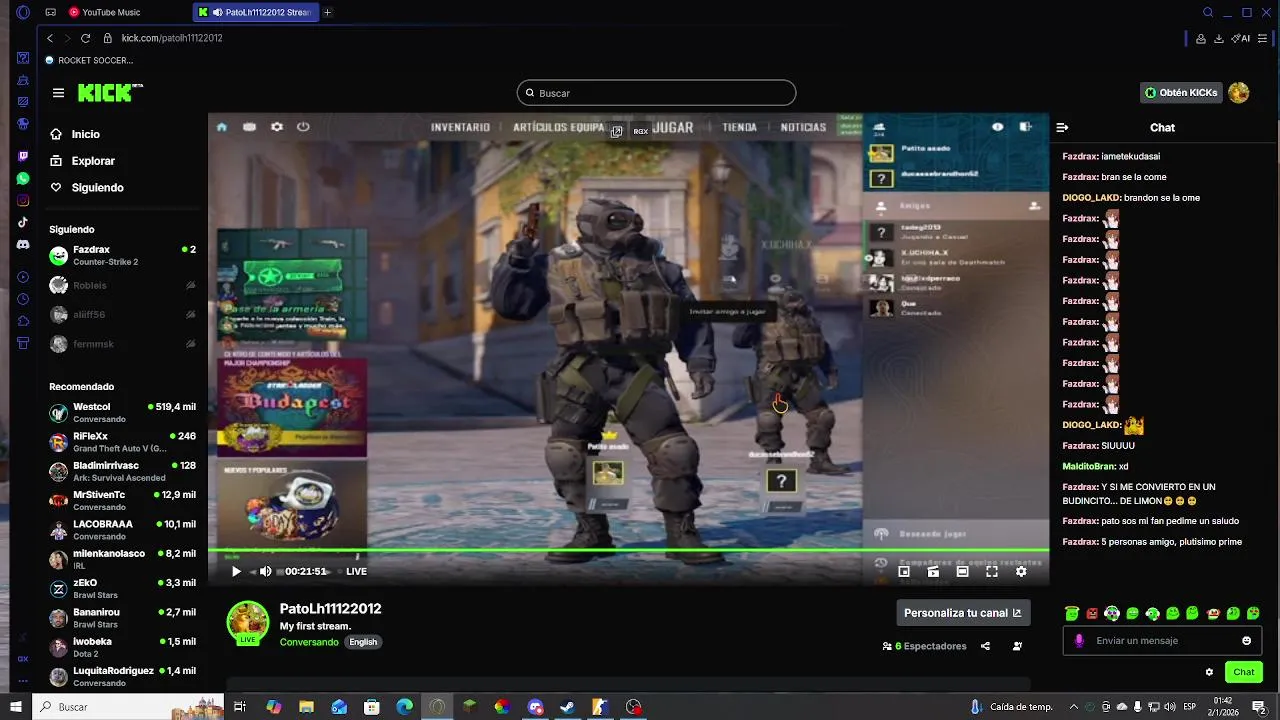The image size is (1280, 720).
Task: Select the angry red emote
Action: coord(1092,614)
